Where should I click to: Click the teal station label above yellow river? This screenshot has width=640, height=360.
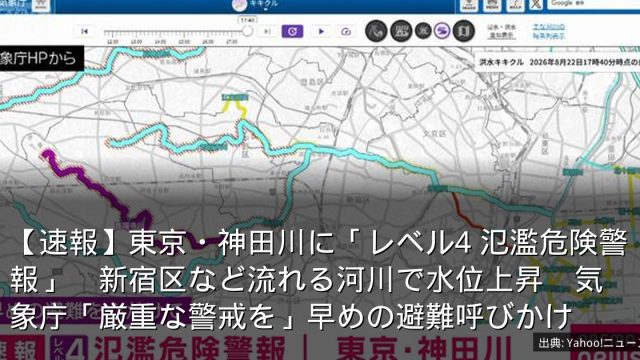235,97
